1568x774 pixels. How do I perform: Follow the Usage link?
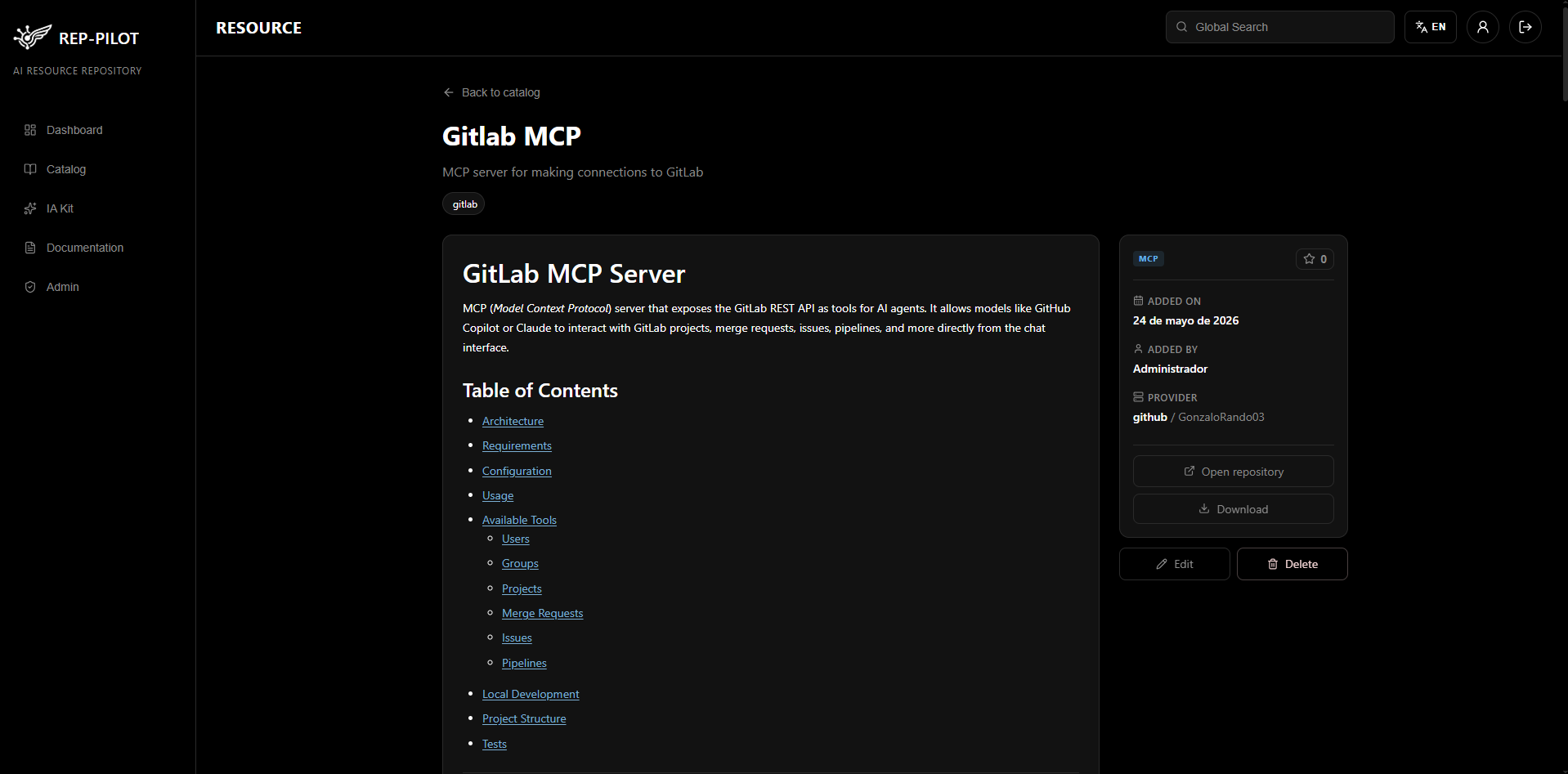click(x=498, y=495)
